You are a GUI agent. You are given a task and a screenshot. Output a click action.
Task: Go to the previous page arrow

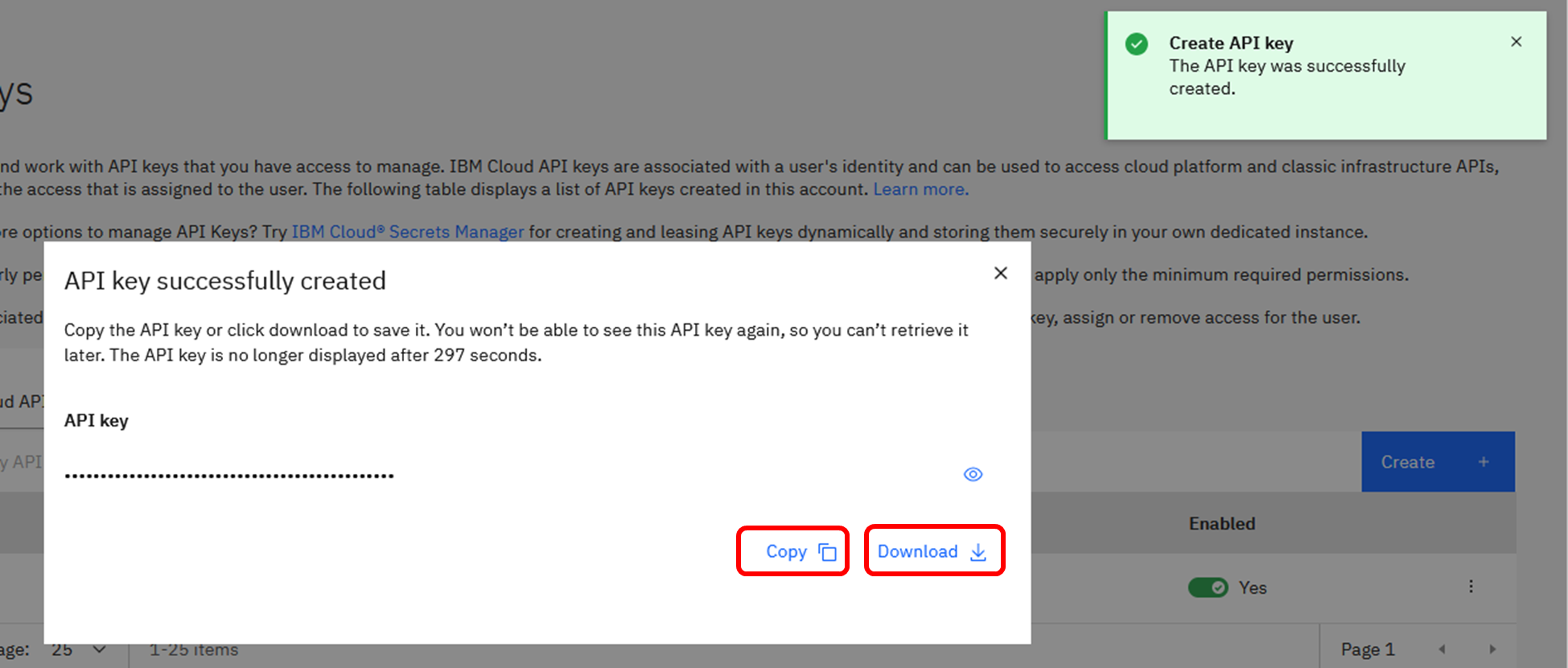1442,649
